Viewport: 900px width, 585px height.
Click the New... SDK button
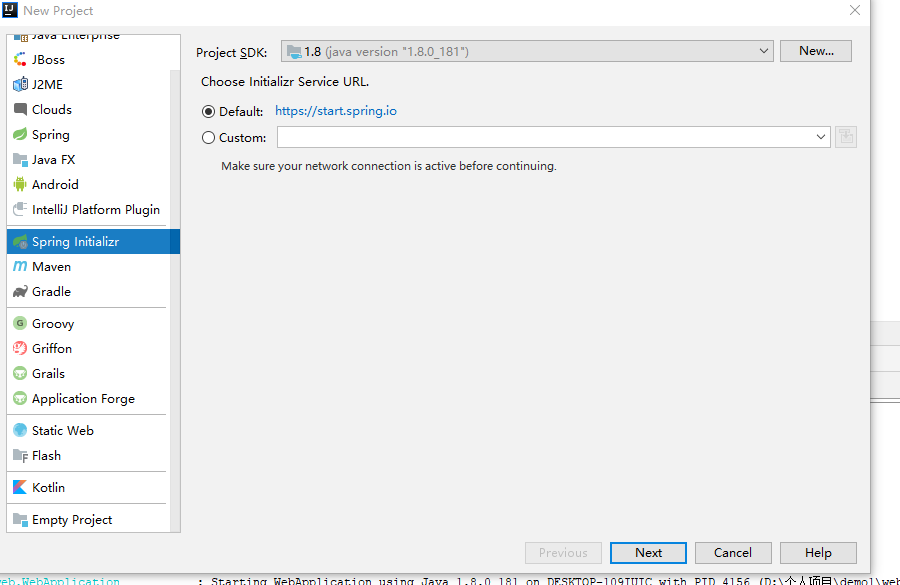coord(816,51)
